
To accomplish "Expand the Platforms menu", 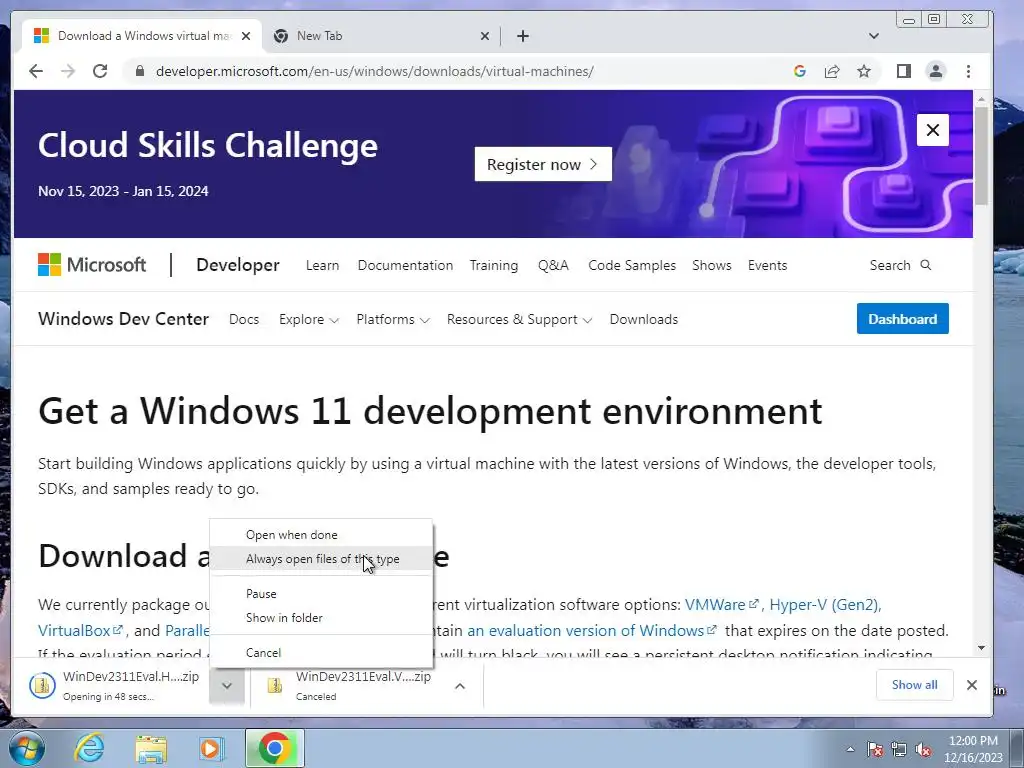I will coord(392,319).
